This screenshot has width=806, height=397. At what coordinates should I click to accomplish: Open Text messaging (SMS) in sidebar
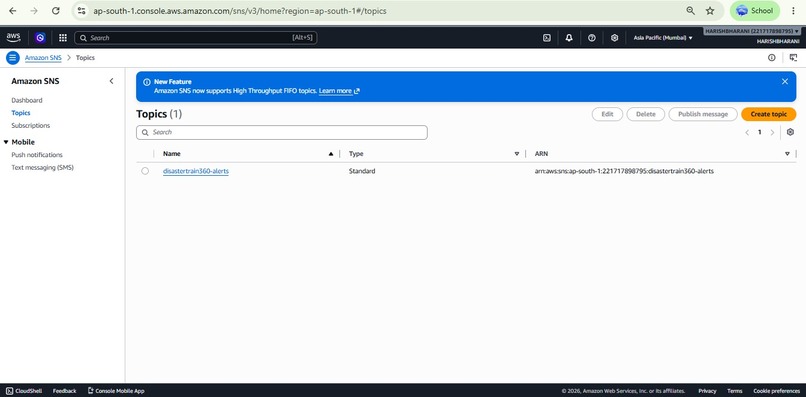pos(43,168)
